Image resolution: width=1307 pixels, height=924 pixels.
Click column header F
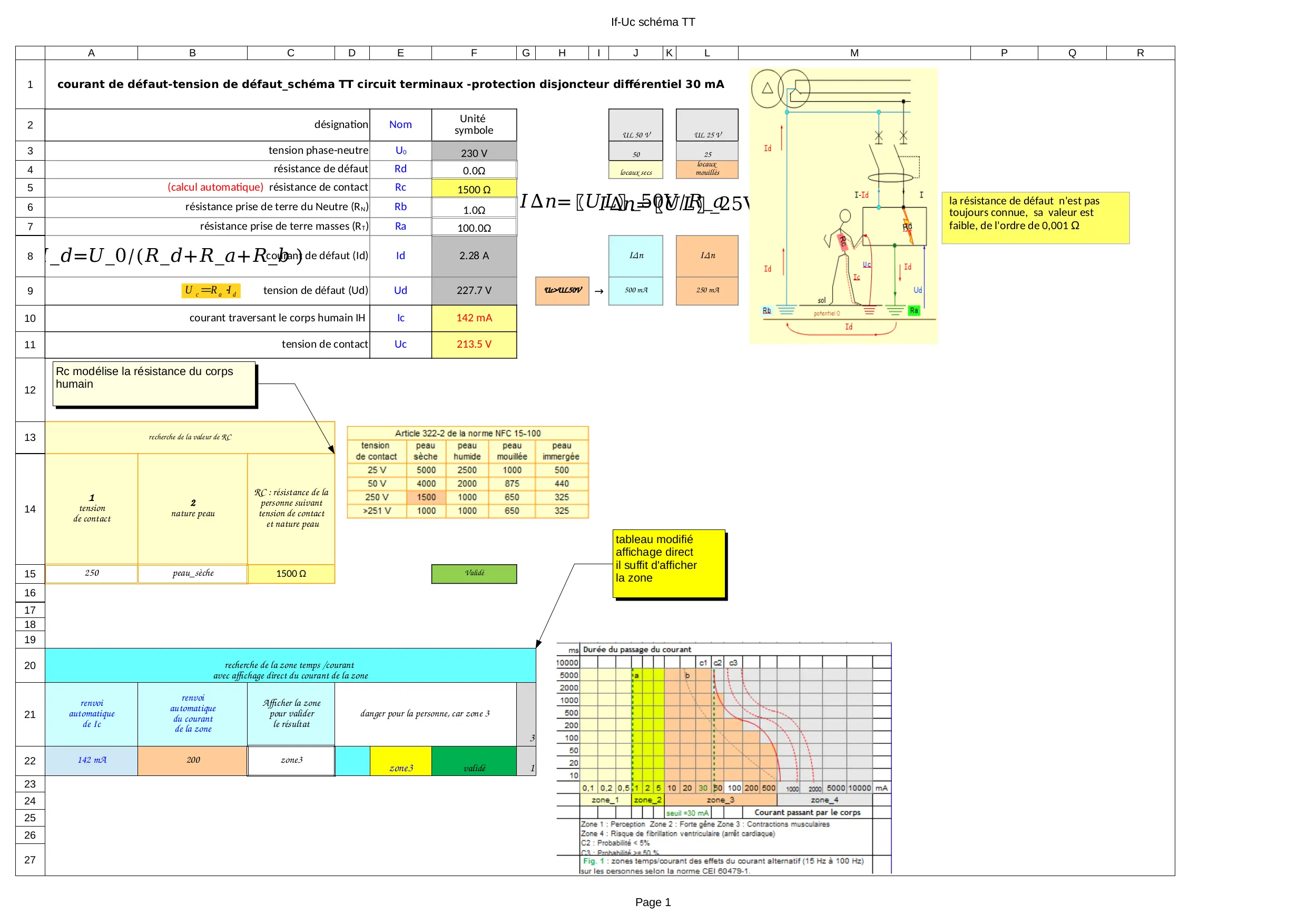click(474, 53)
